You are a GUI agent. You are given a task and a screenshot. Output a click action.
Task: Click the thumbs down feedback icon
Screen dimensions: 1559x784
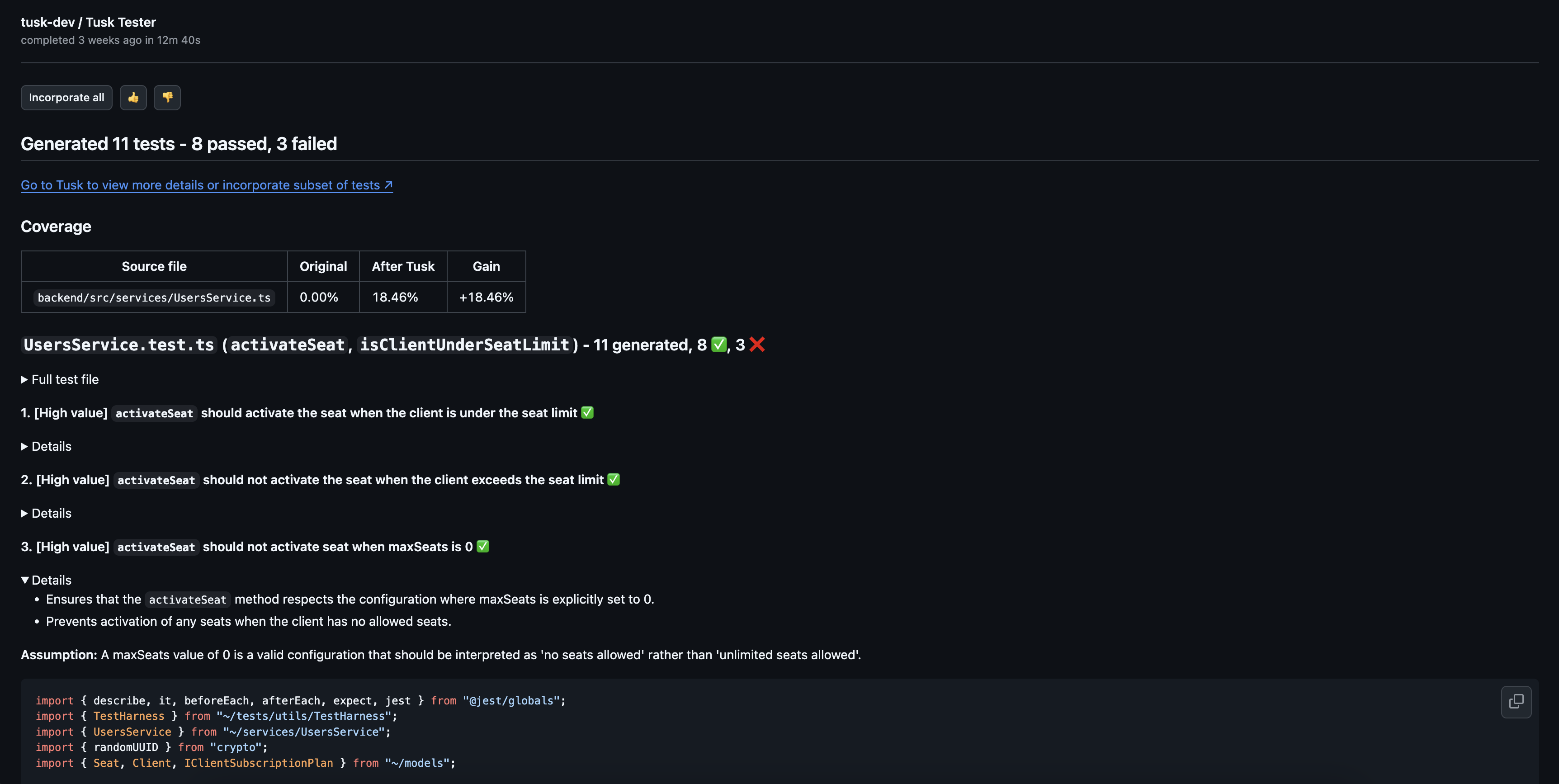click(x=167, y=97)
